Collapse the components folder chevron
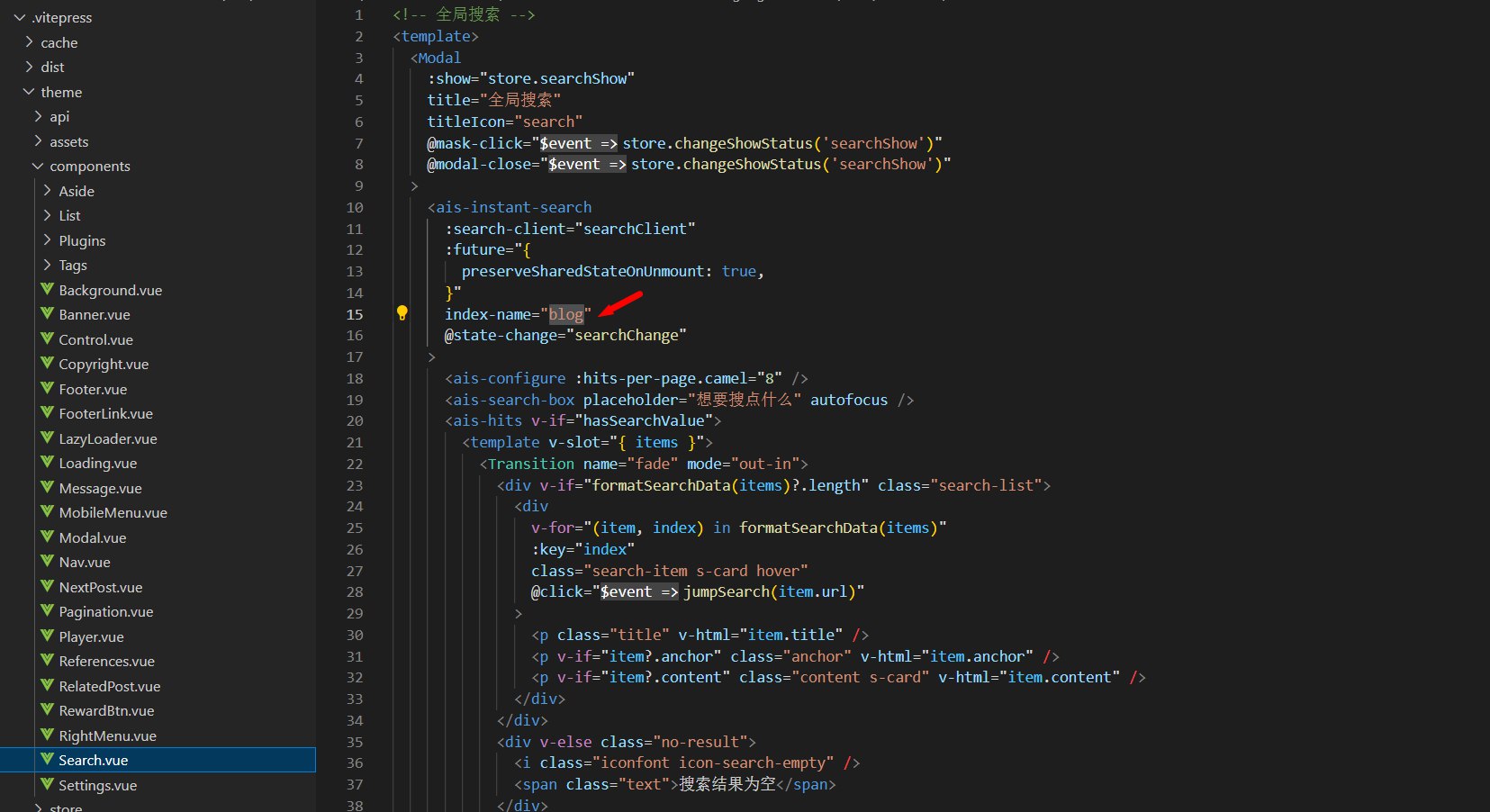 [x=38, y=166]
